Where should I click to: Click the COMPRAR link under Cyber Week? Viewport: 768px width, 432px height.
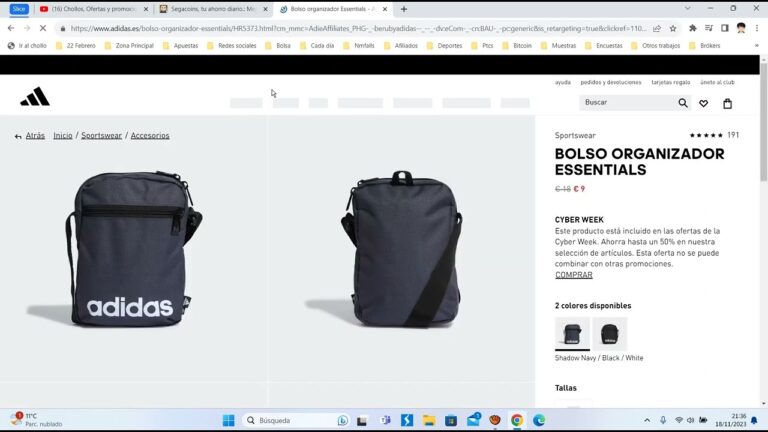[x=574, y=275]
